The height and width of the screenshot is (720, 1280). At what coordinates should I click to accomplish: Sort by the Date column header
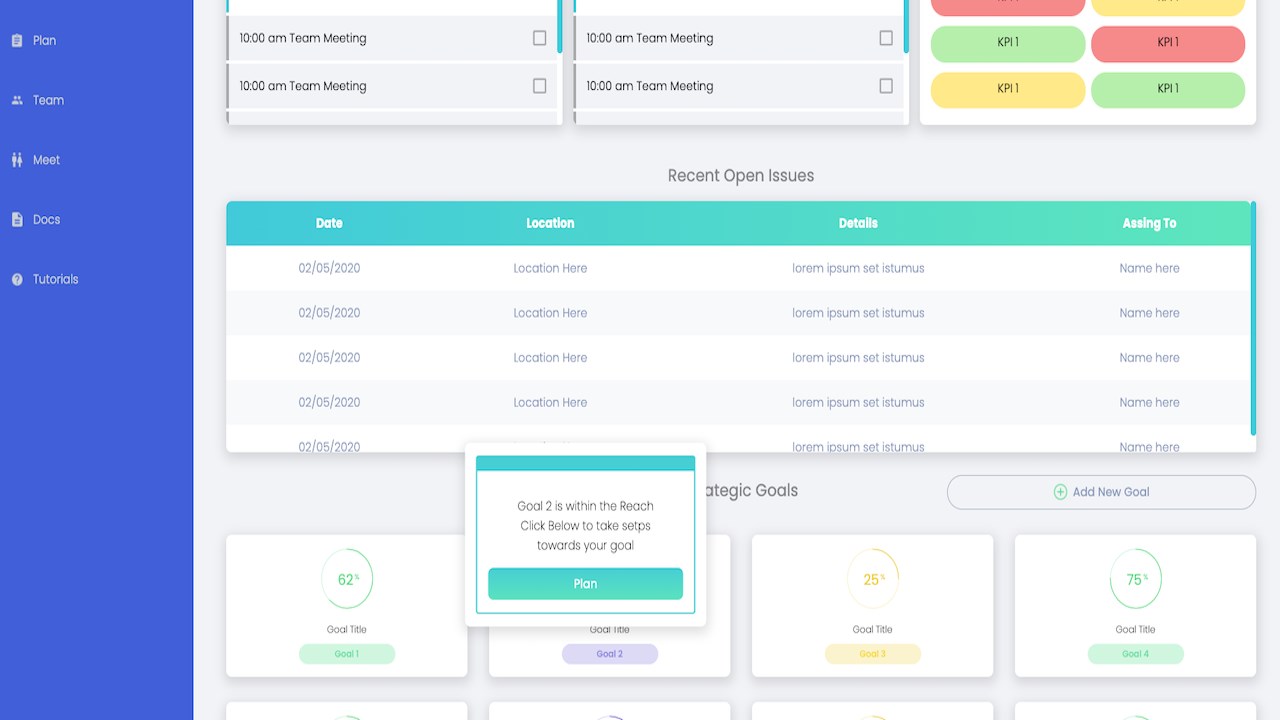[329, 223]
